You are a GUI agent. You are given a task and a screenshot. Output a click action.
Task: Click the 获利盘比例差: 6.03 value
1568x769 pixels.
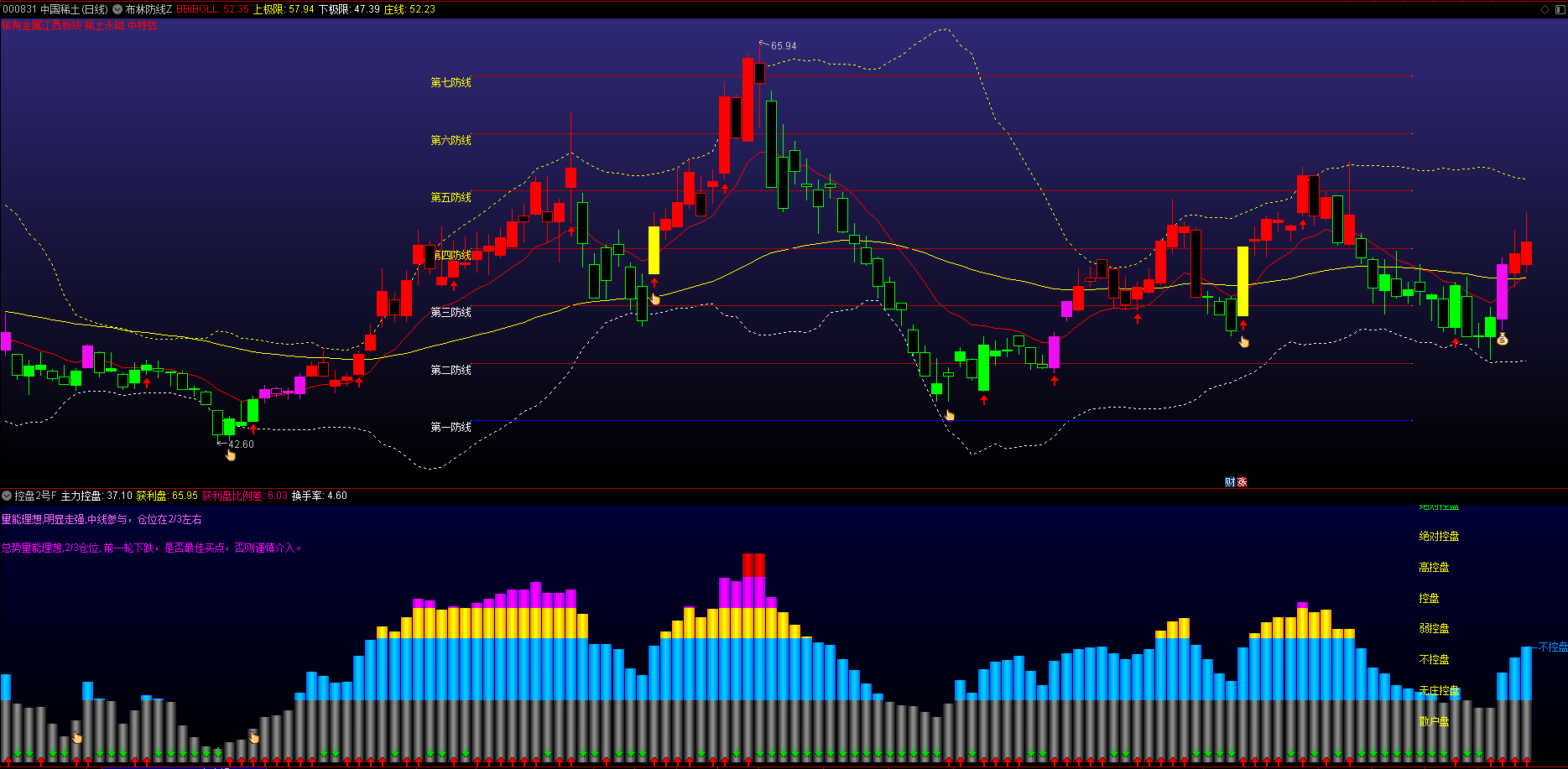click(244, 496)
